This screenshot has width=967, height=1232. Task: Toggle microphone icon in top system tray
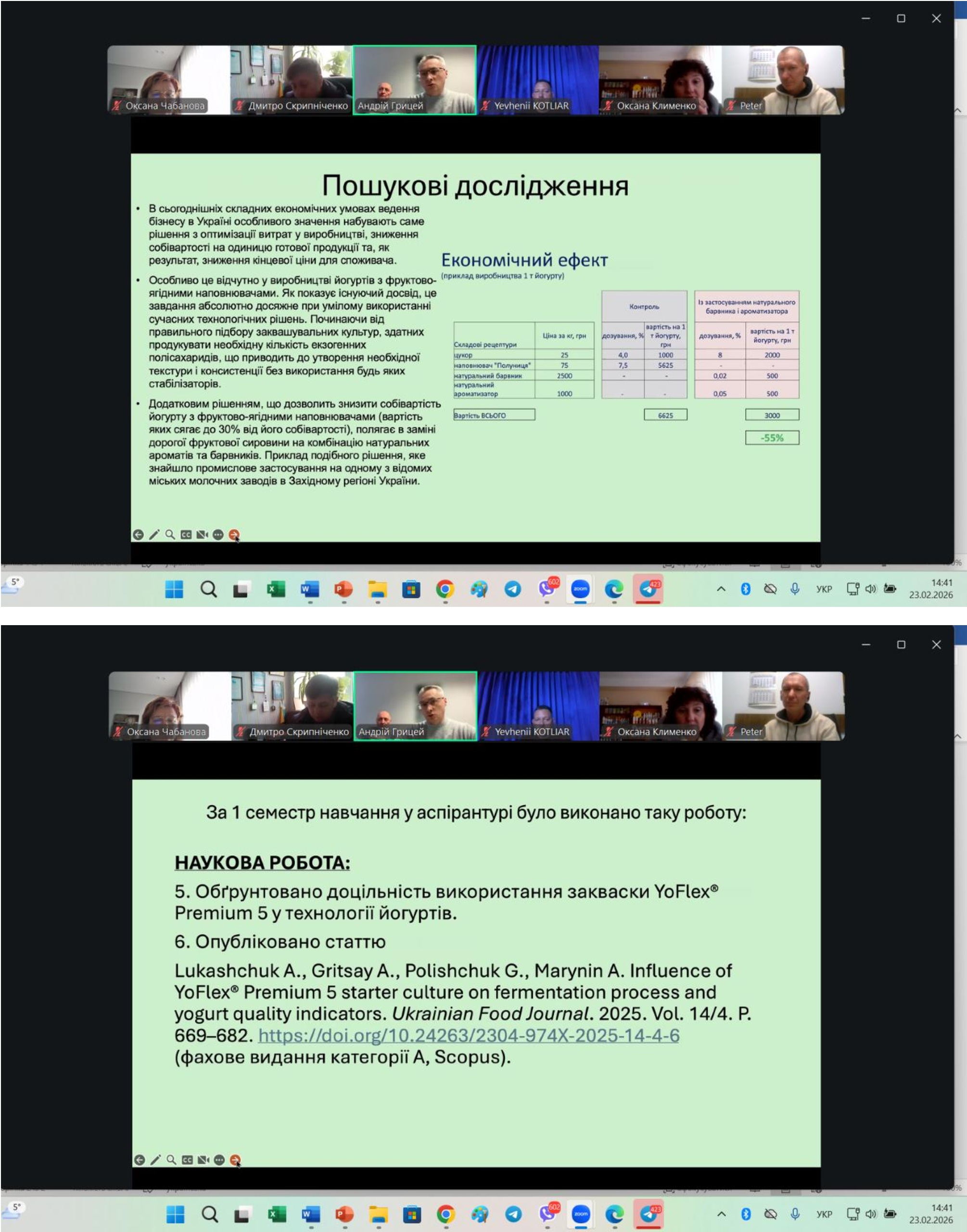coord(795,589)
